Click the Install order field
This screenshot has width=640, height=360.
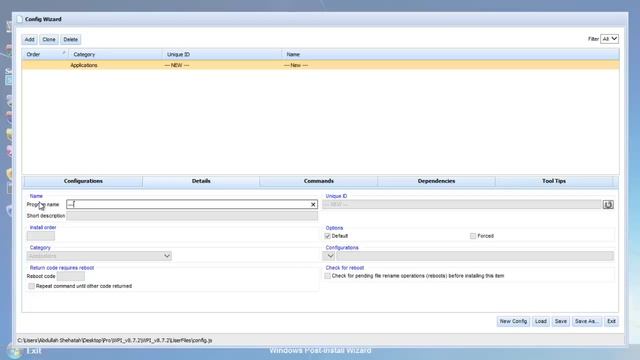[x=41, y=236]
